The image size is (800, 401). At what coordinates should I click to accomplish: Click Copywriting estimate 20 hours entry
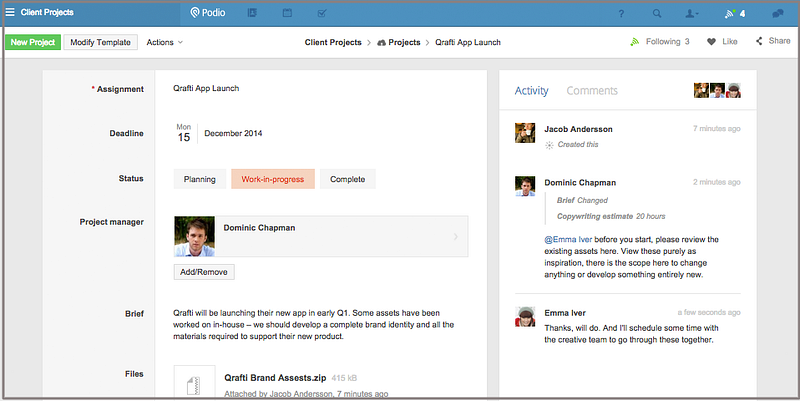pos(611,216)
